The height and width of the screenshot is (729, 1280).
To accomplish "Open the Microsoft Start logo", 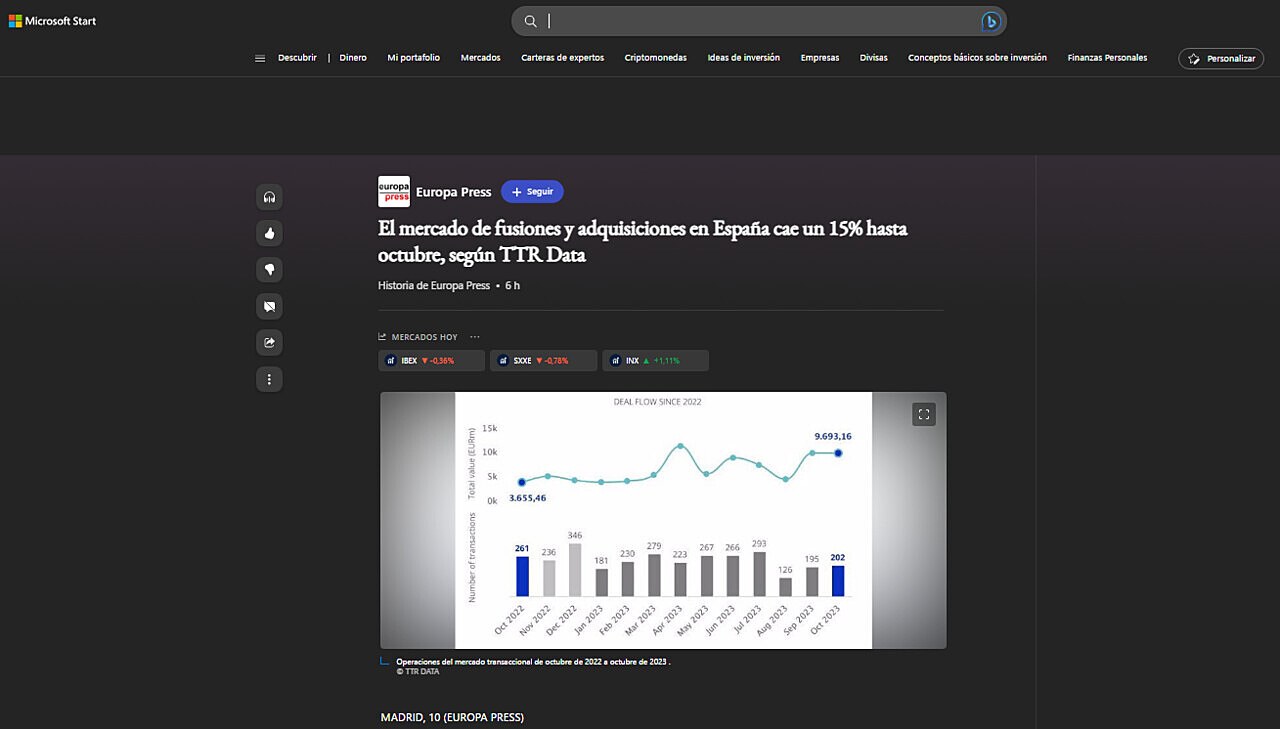I will click(x=53, y=21).
